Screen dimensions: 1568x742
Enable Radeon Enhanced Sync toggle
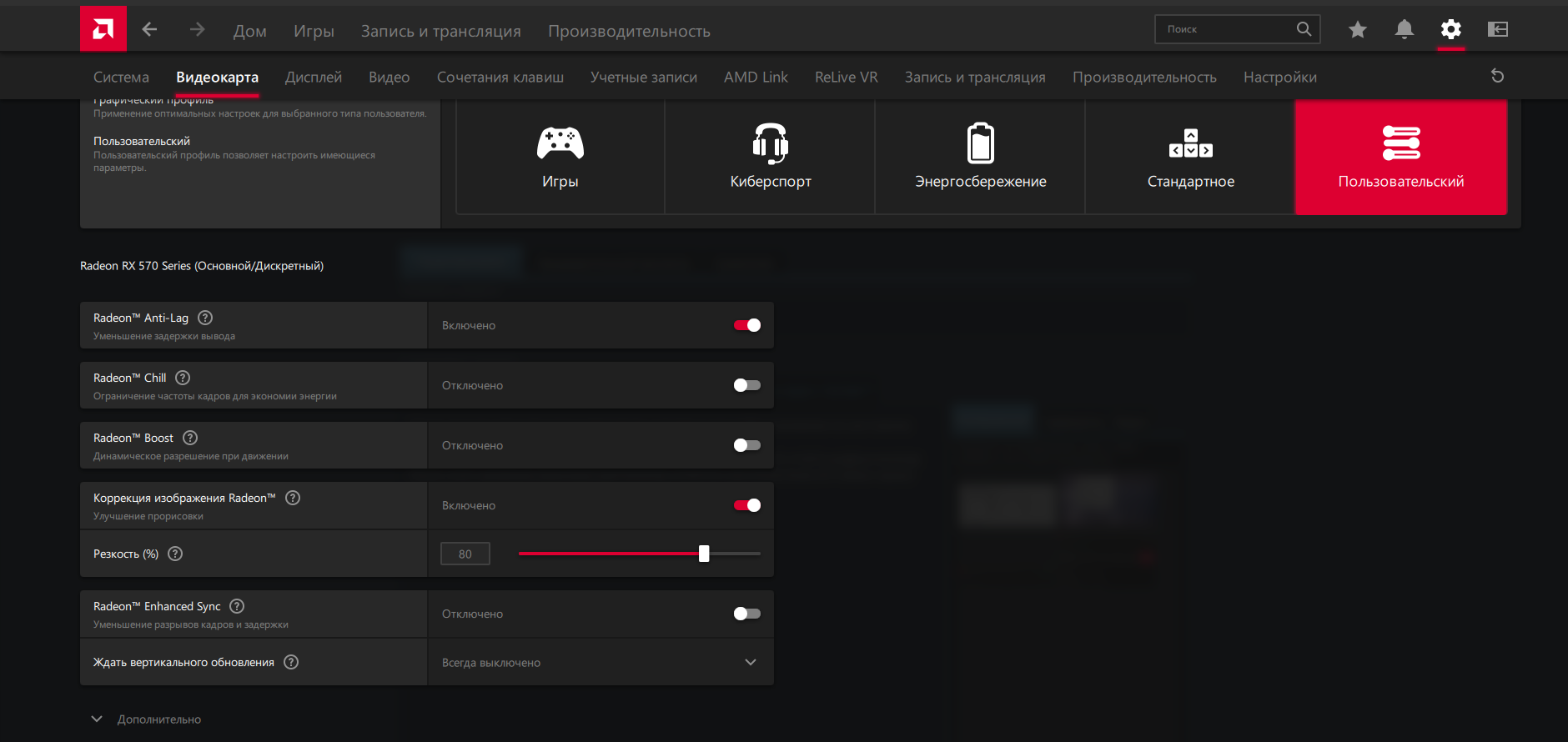[747, 614]
